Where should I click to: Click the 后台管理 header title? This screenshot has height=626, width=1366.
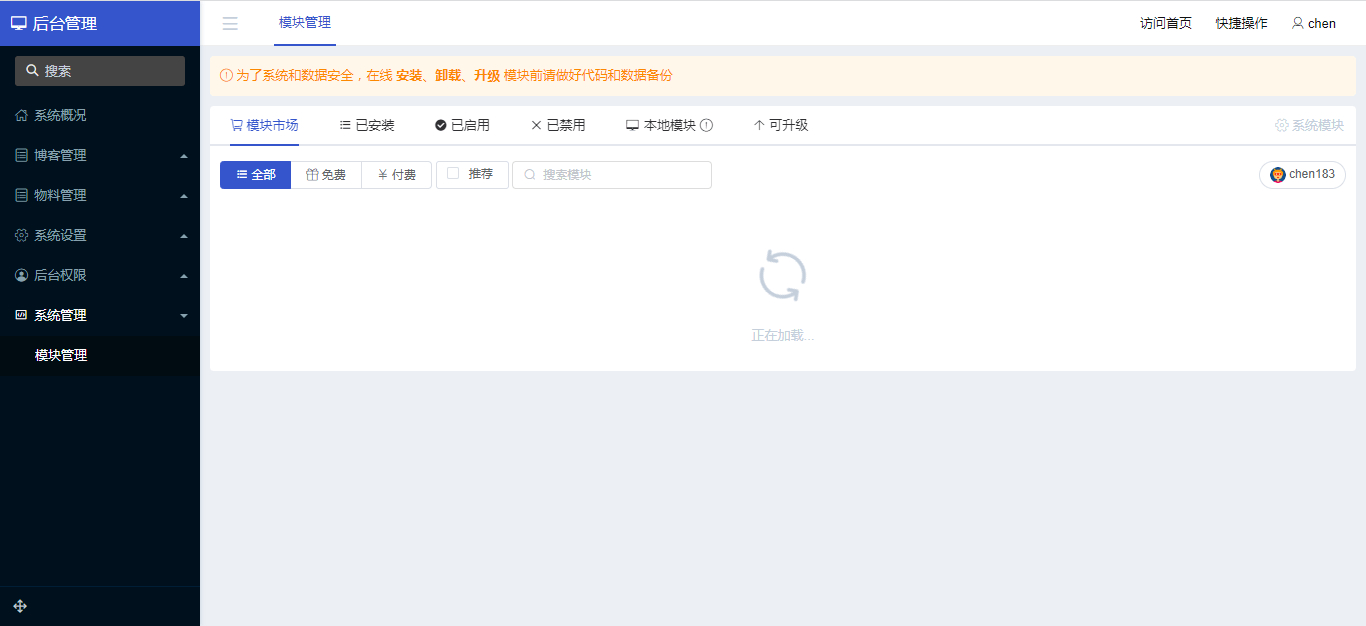[65, 23]
